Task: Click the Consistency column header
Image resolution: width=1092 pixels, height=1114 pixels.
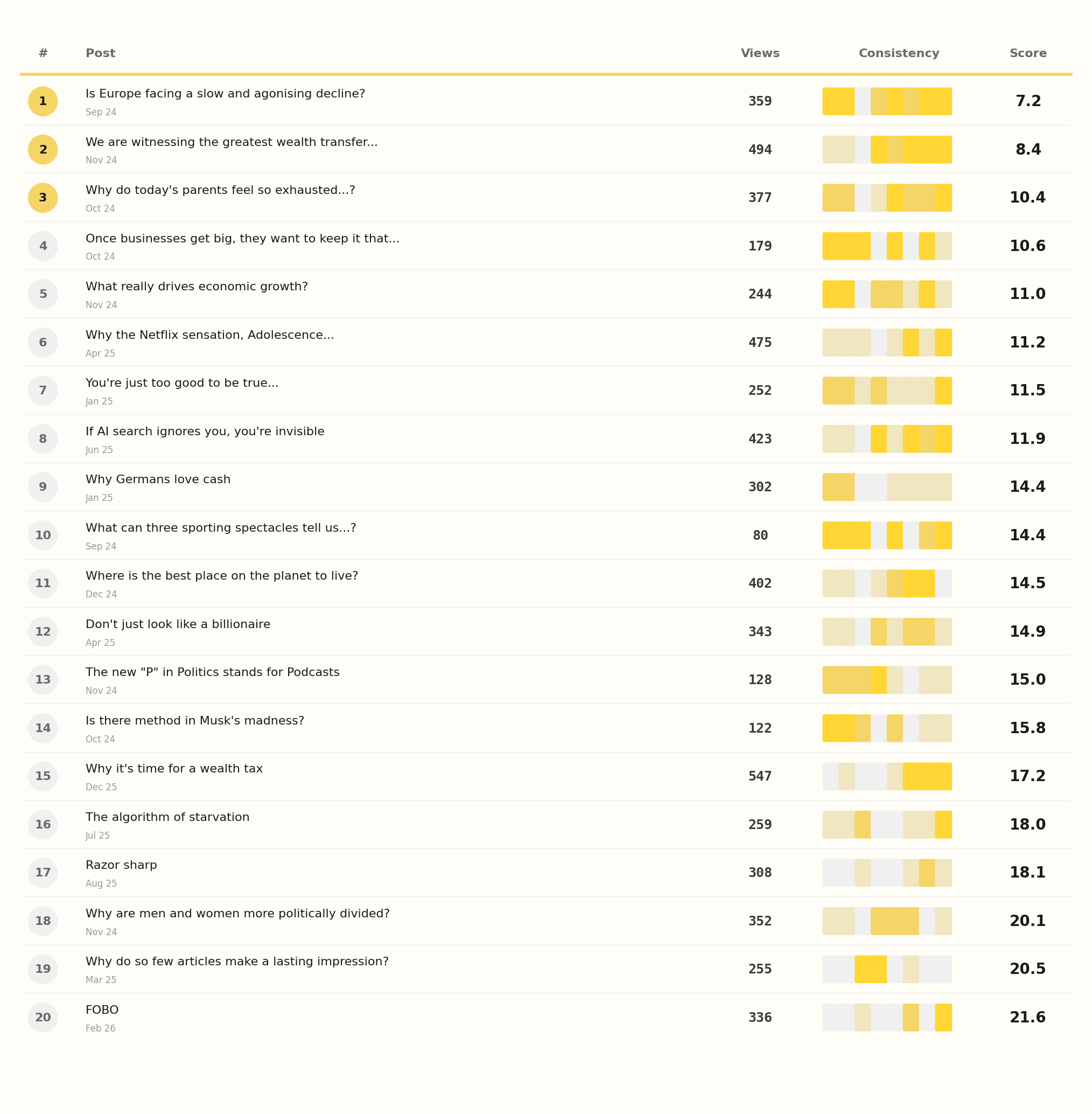Action: (899, 53)
